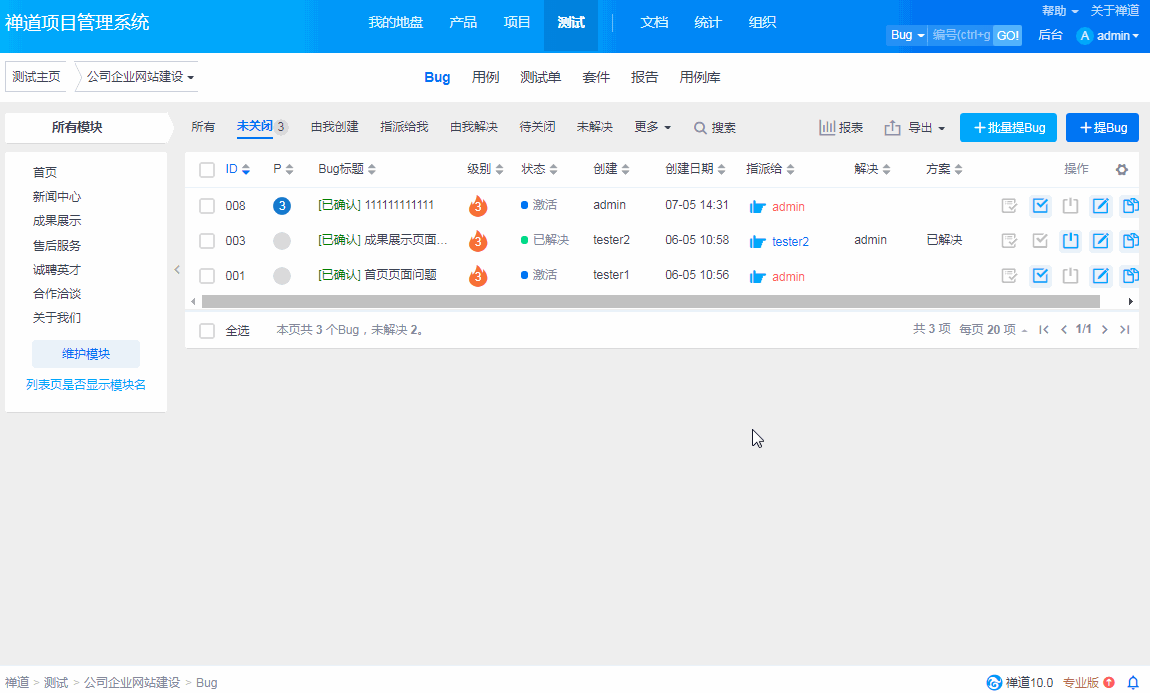1150x693 pixels.
Task: Click the notification bell icon
Action: (x=1133, y=682)
